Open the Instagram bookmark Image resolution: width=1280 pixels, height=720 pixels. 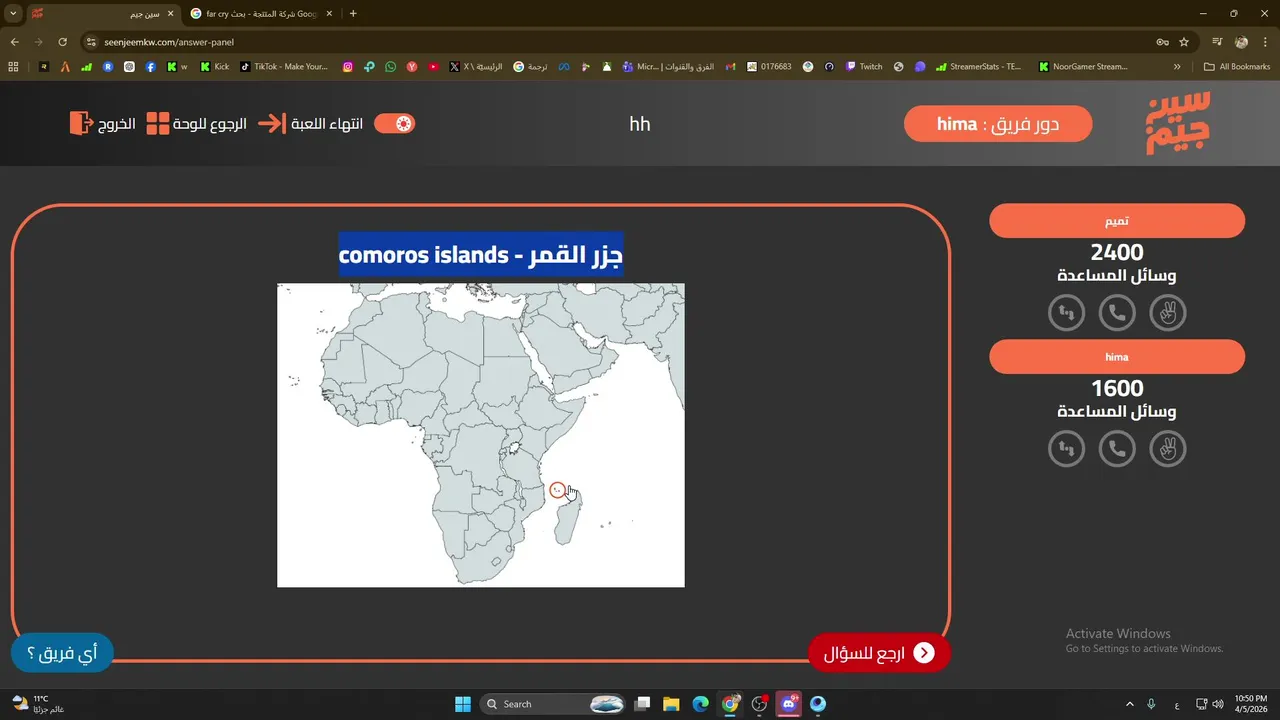tap(348, 67)
